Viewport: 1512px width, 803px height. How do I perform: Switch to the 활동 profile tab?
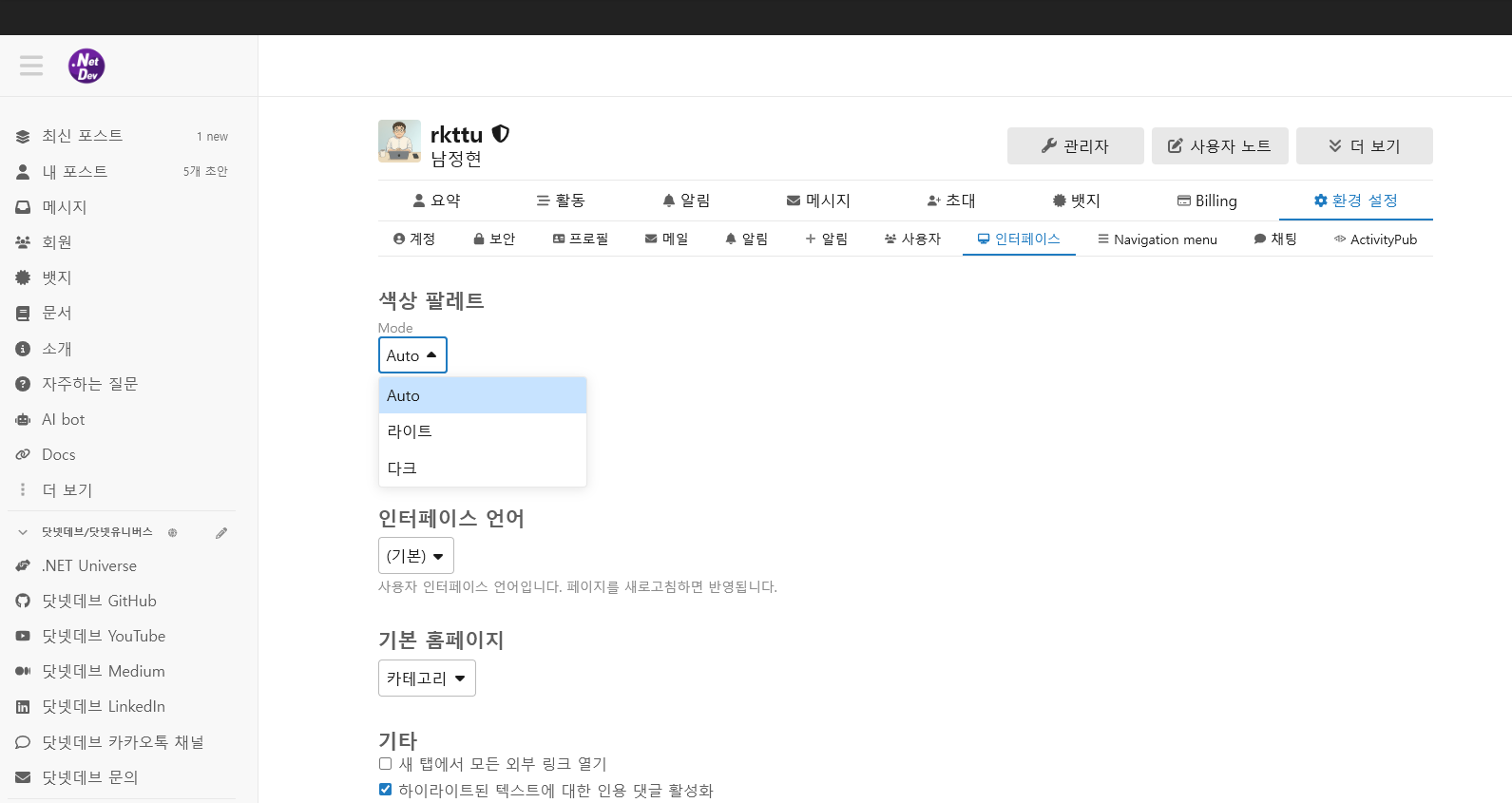click(561, 201)
